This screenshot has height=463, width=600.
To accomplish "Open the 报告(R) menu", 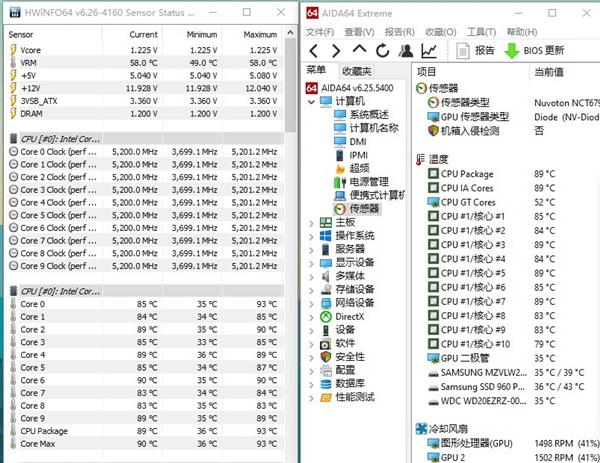I will coord(399,32).
